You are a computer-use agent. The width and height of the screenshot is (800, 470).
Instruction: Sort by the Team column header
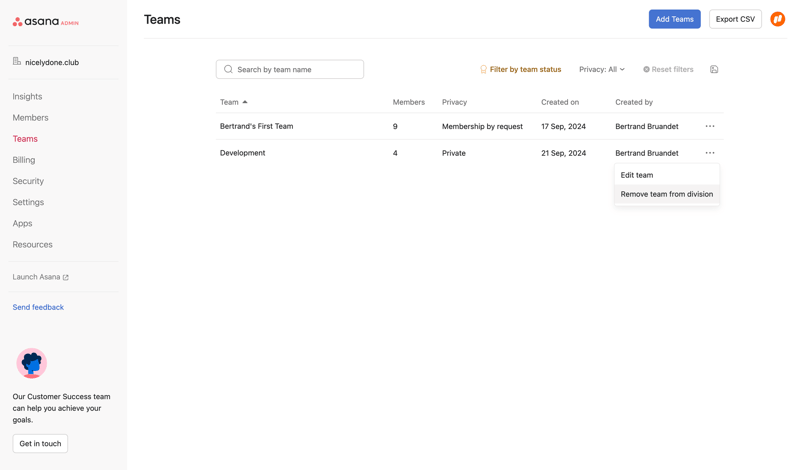click(x=229, y=102)
